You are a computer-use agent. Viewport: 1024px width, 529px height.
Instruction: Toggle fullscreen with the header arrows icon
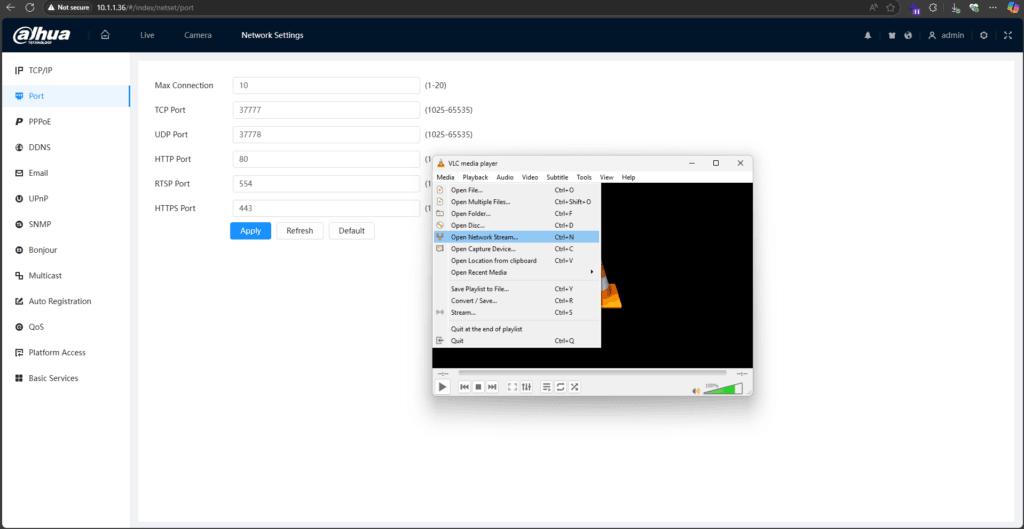[1008, 35]
